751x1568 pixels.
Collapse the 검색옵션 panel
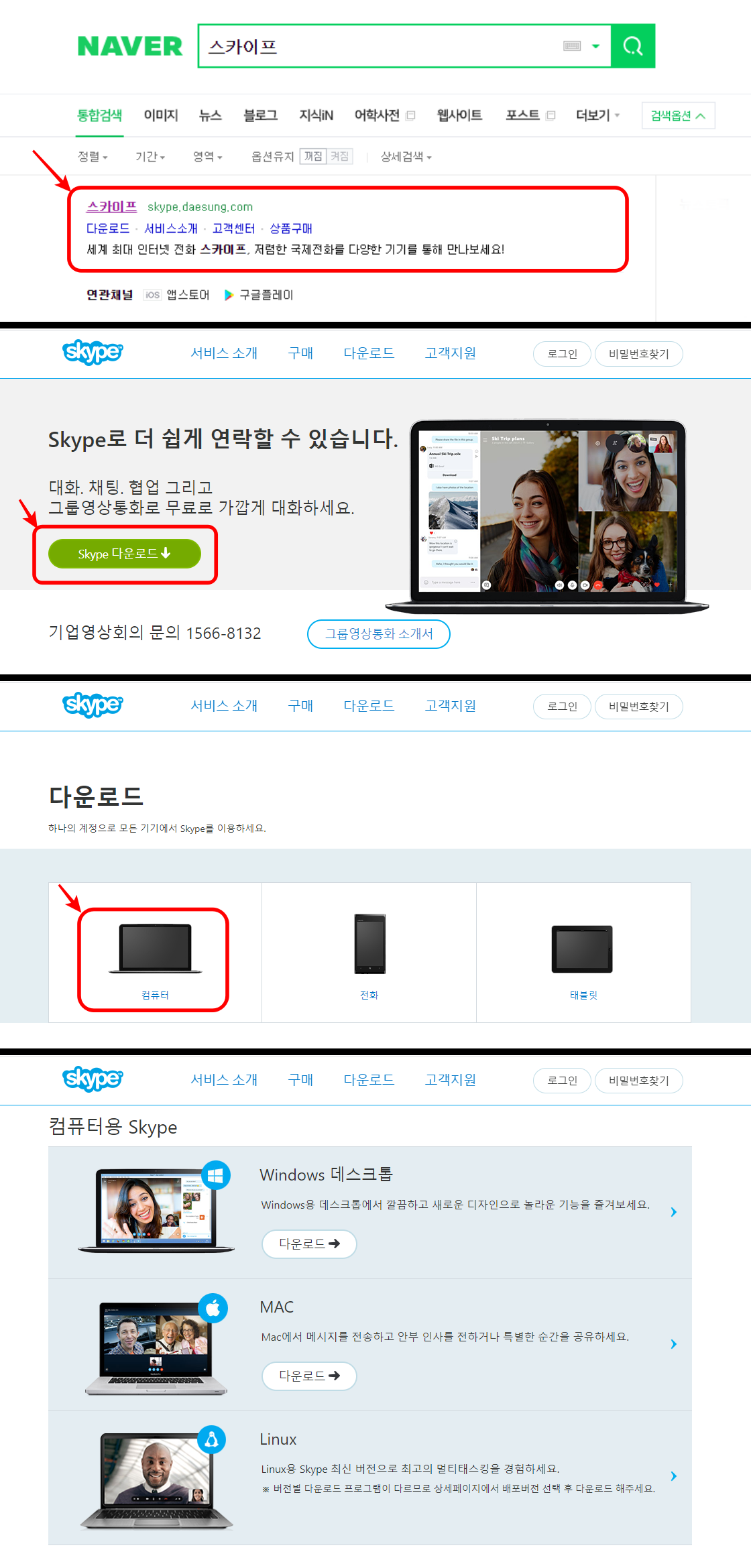[x=678, y=115]
